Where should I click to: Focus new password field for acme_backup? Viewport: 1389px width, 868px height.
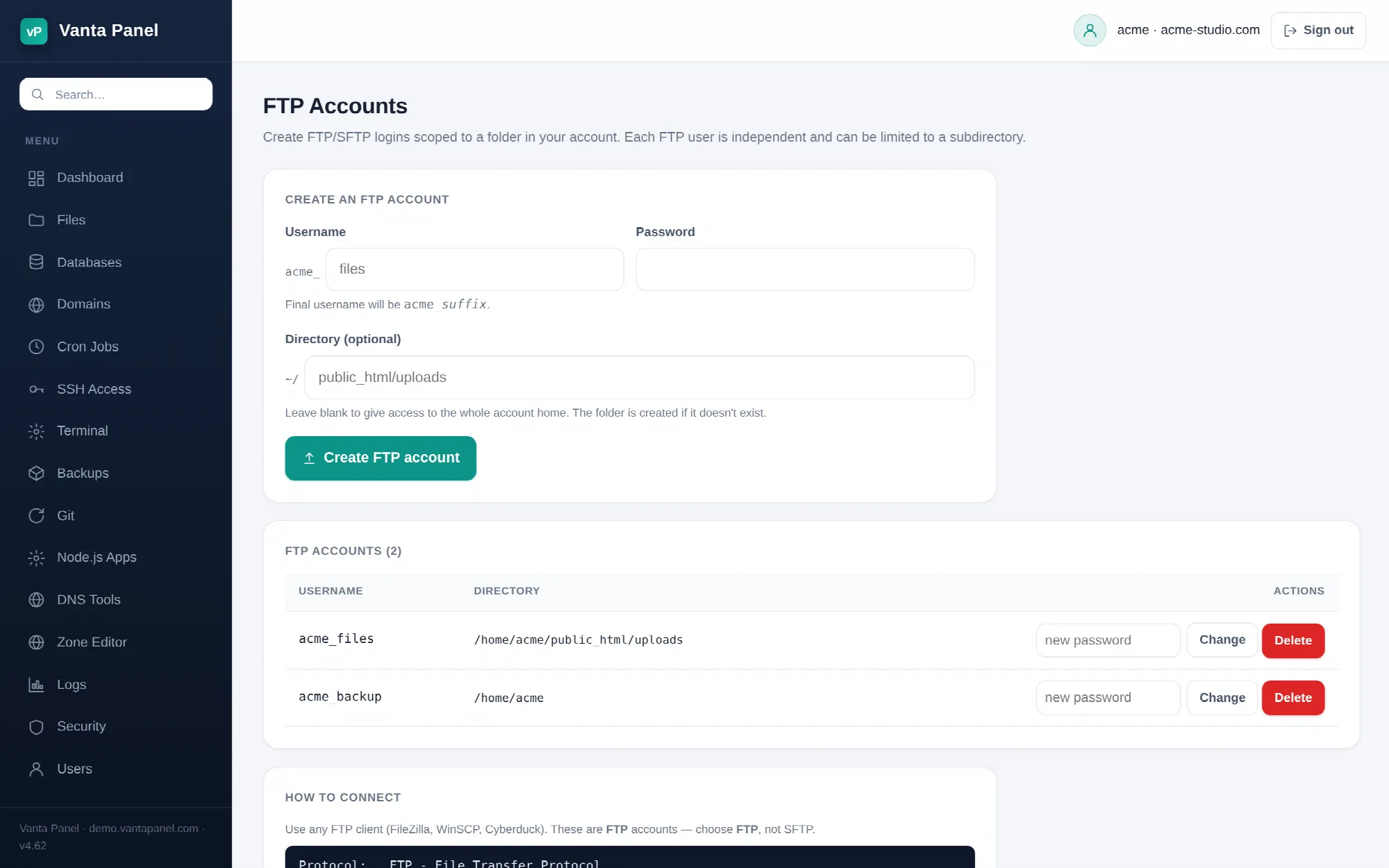pos(1108,698)
